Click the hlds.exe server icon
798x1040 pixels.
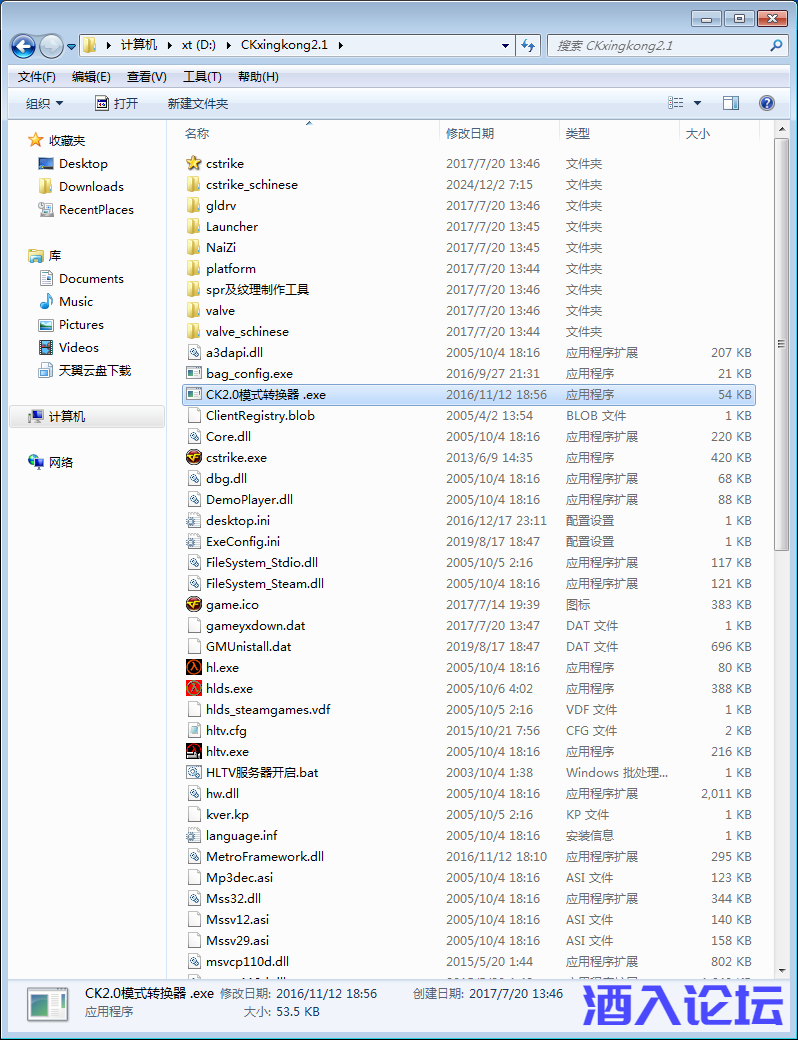[194, 688]
